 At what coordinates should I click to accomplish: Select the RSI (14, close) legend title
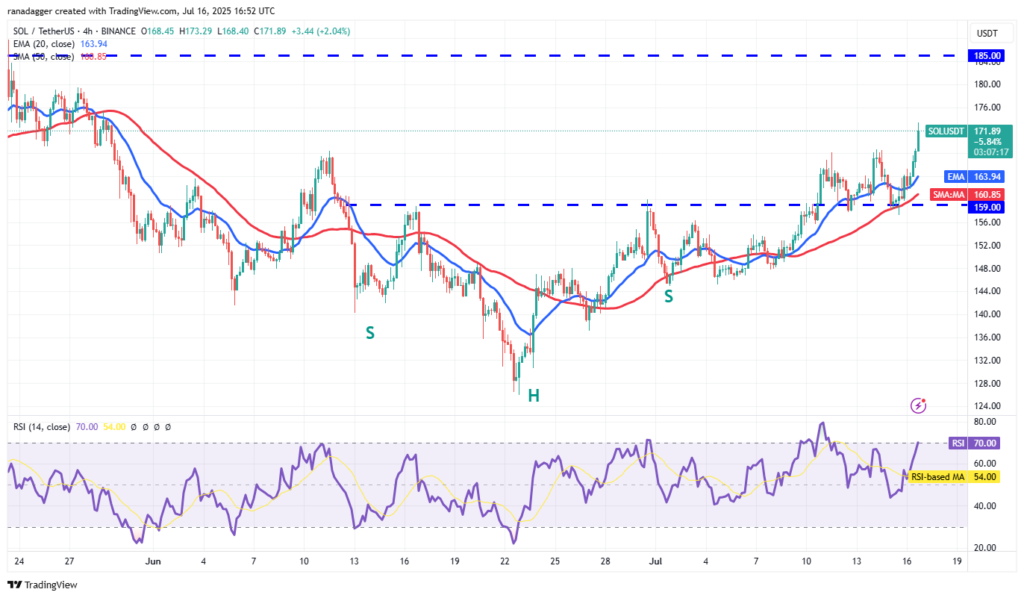click(x=41, y=426)
